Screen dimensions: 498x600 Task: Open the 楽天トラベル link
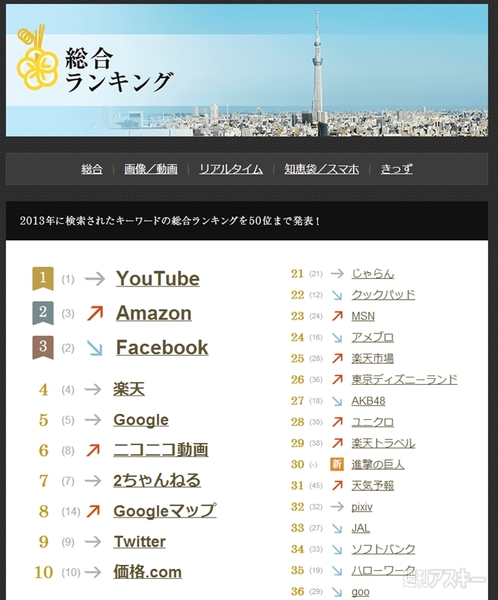pos(383,443)
